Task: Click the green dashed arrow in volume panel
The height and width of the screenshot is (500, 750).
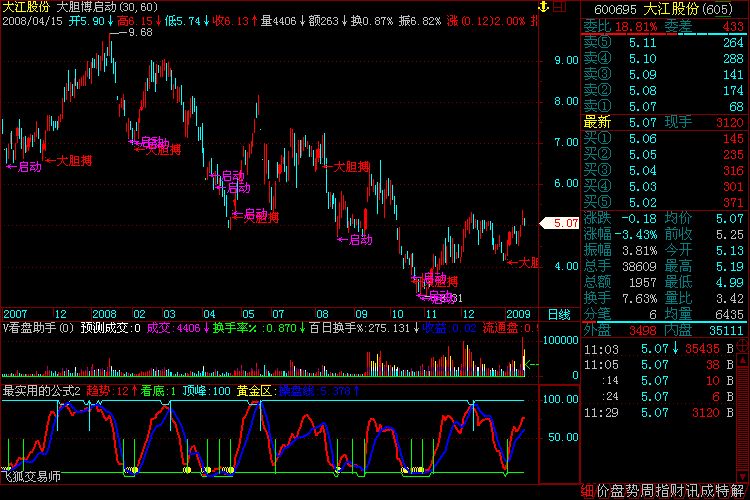Action: (531, 365)
